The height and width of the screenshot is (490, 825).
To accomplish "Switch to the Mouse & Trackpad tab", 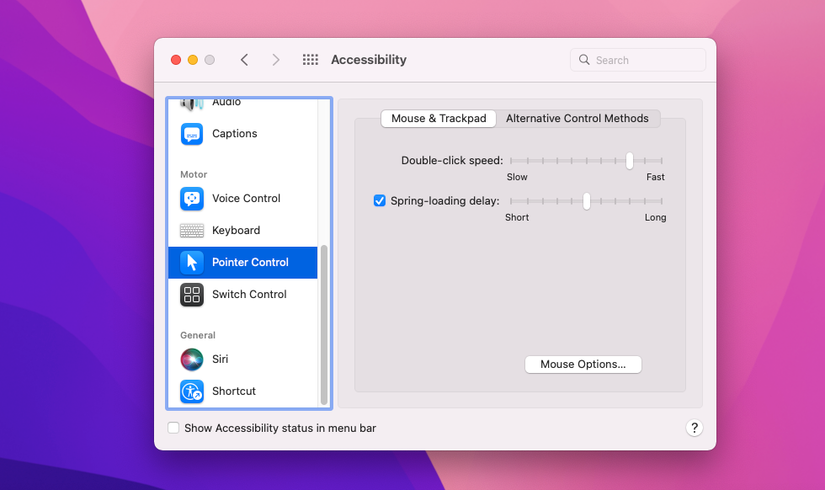I will (438, 118).
